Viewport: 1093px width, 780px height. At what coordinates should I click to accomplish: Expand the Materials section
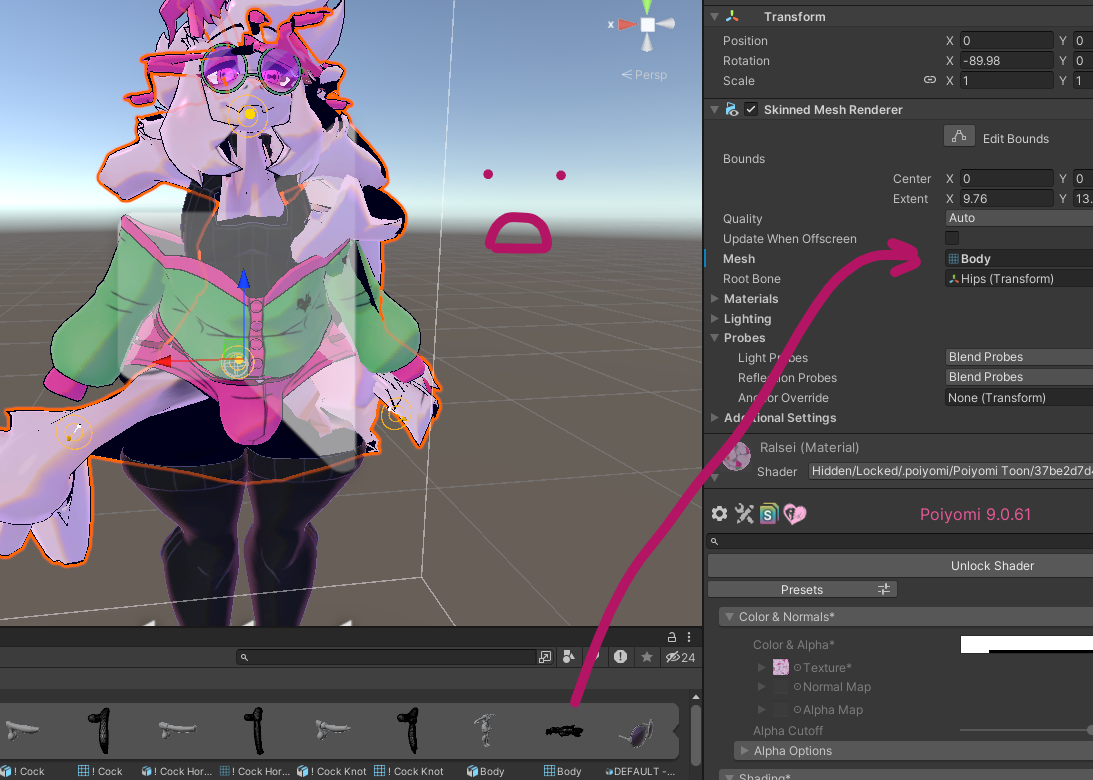coord(714,298)
